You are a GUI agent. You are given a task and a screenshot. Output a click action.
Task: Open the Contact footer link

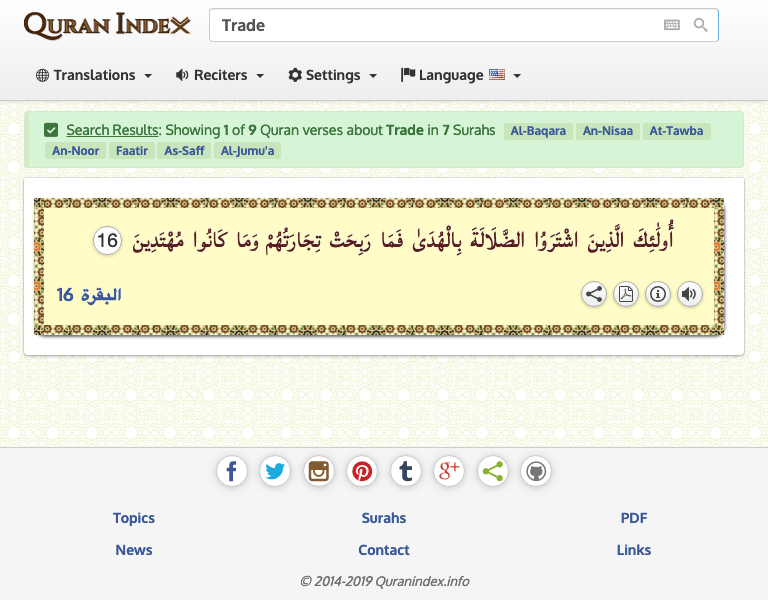point(384,550)
